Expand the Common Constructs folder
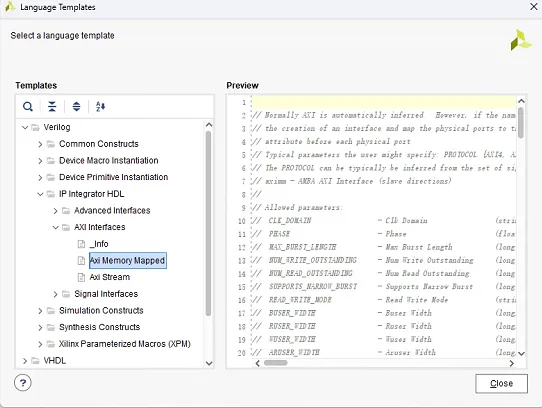Screen dimensions: 542x408 [x=40, y=144]
